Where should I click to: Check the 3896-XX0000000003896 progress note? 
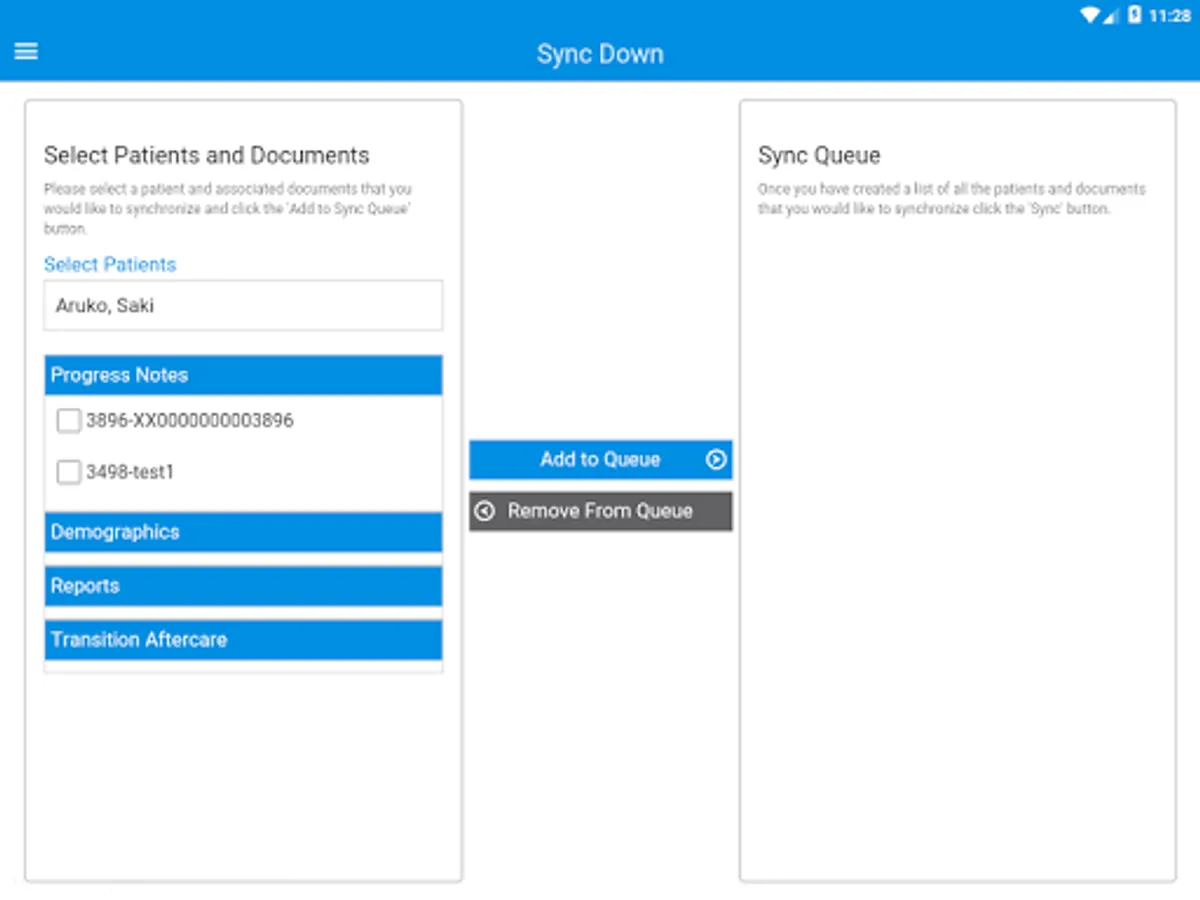click(x=69, y=421)
